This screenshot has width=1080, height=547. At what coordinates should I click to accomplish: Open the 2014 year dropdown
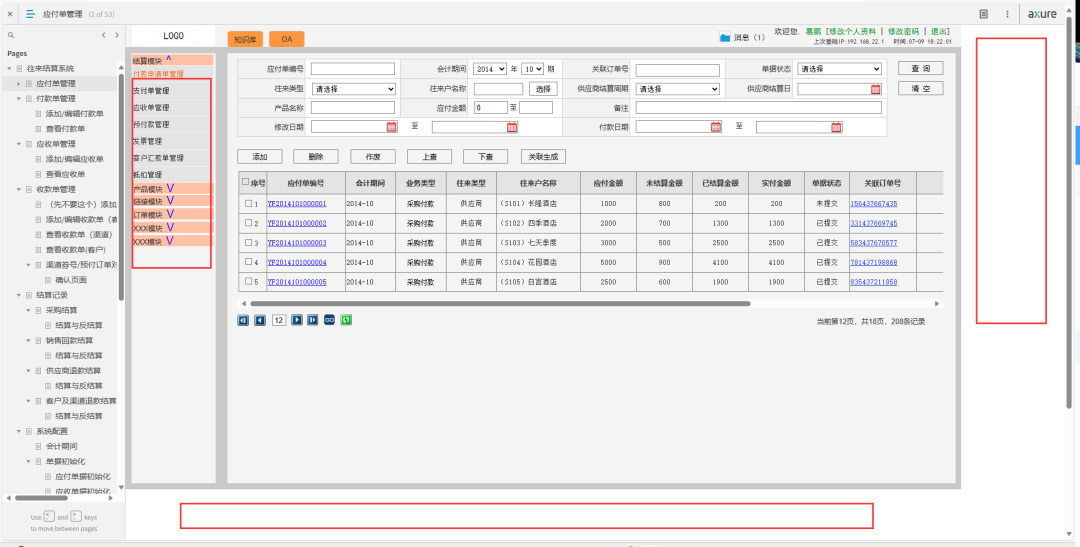point(490,69)
